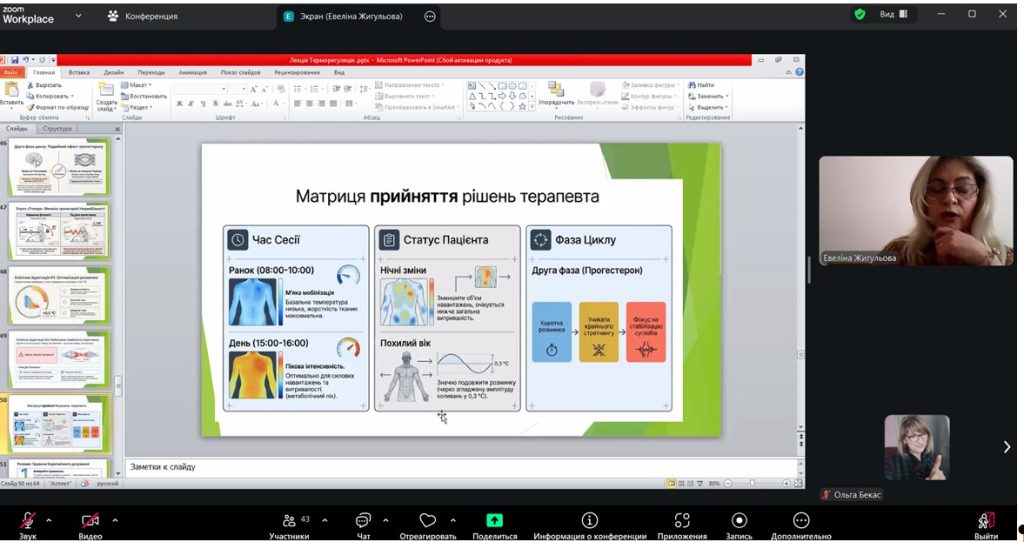Image resolution: width=1024 pixels, height=542 pixels.
Task: Select the highlighted slide 50 thumbnail
Action: [60, 424]
